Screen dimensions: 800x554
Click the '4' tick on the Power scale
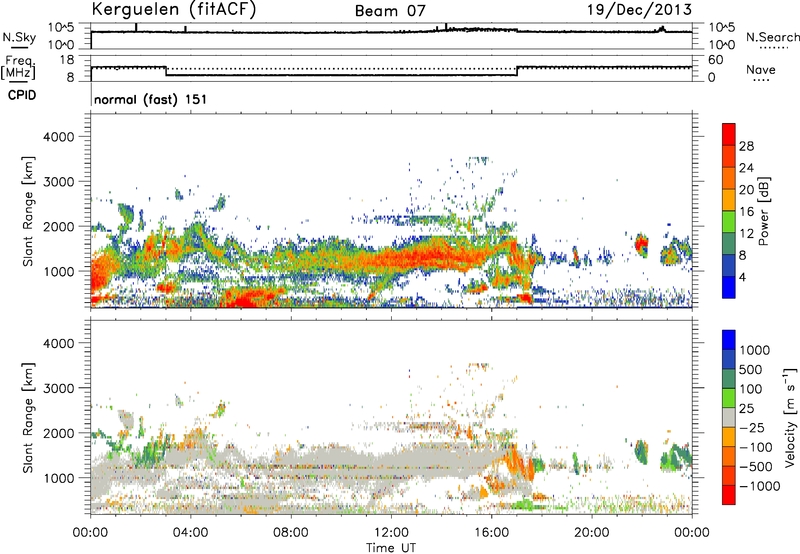[743, 278]
